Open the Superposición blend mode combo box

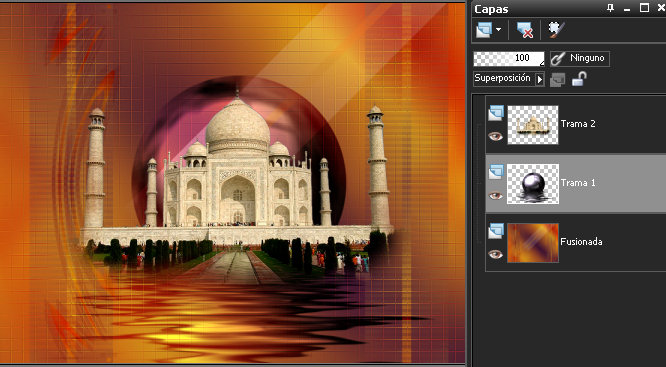[x=509, y=79]
